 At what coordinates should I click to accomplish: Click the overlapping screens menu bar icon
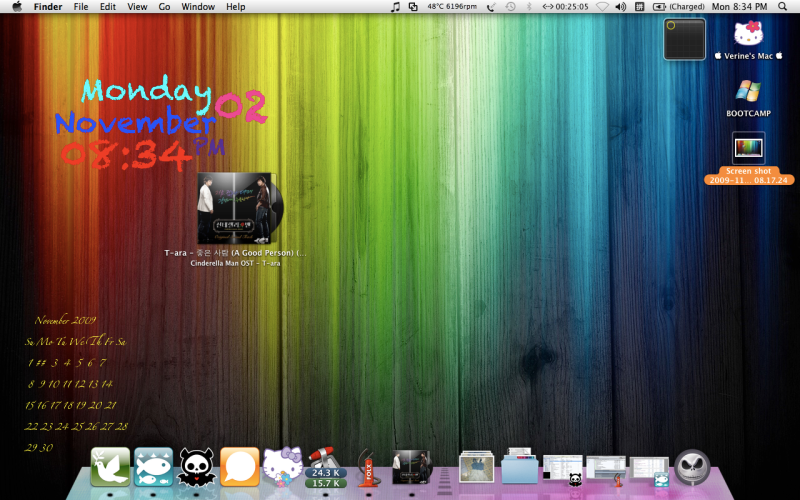[413, 7]
